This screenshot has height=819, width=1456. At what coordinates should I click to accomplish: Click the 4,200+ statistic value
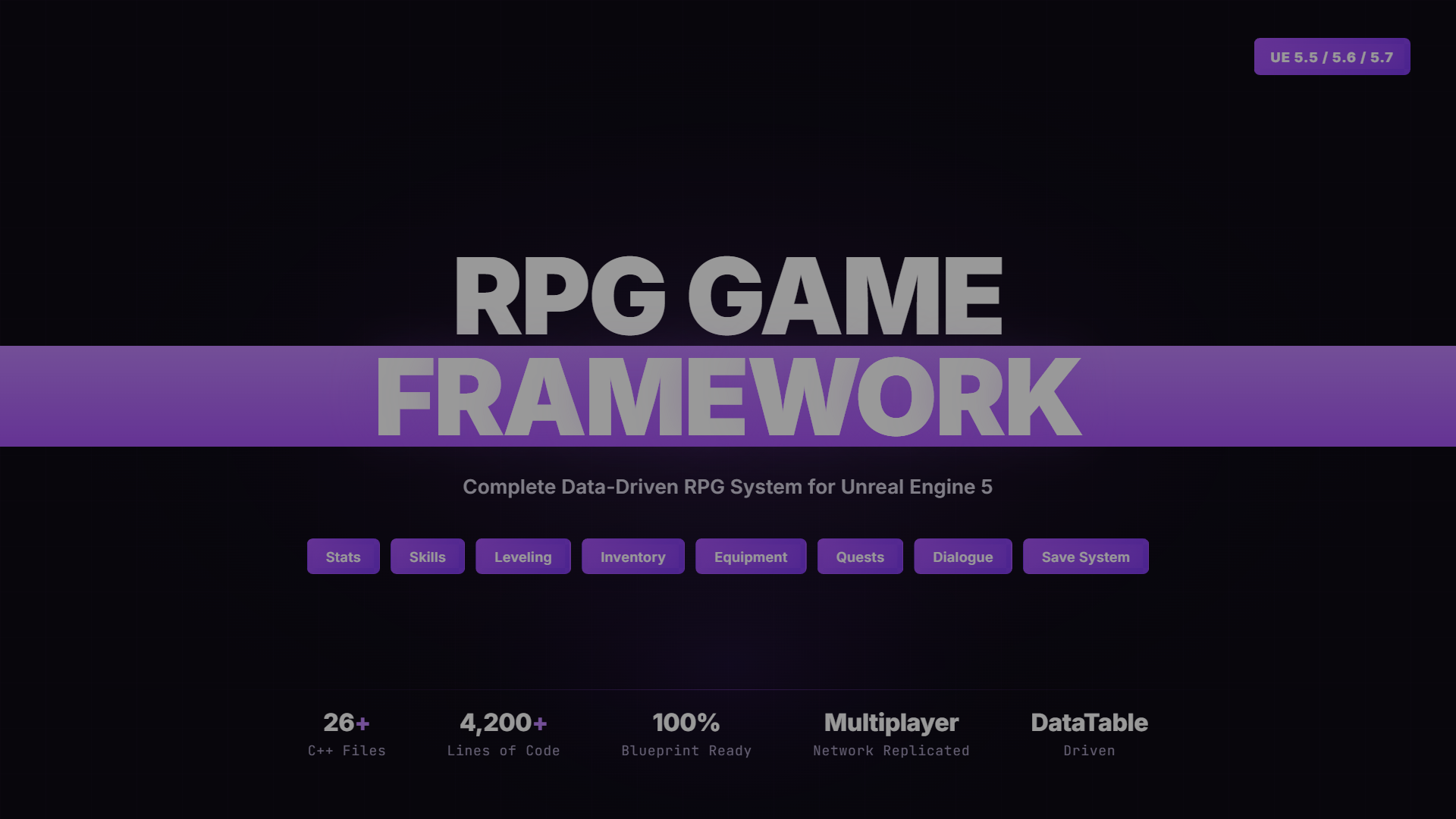pos(504,723)
